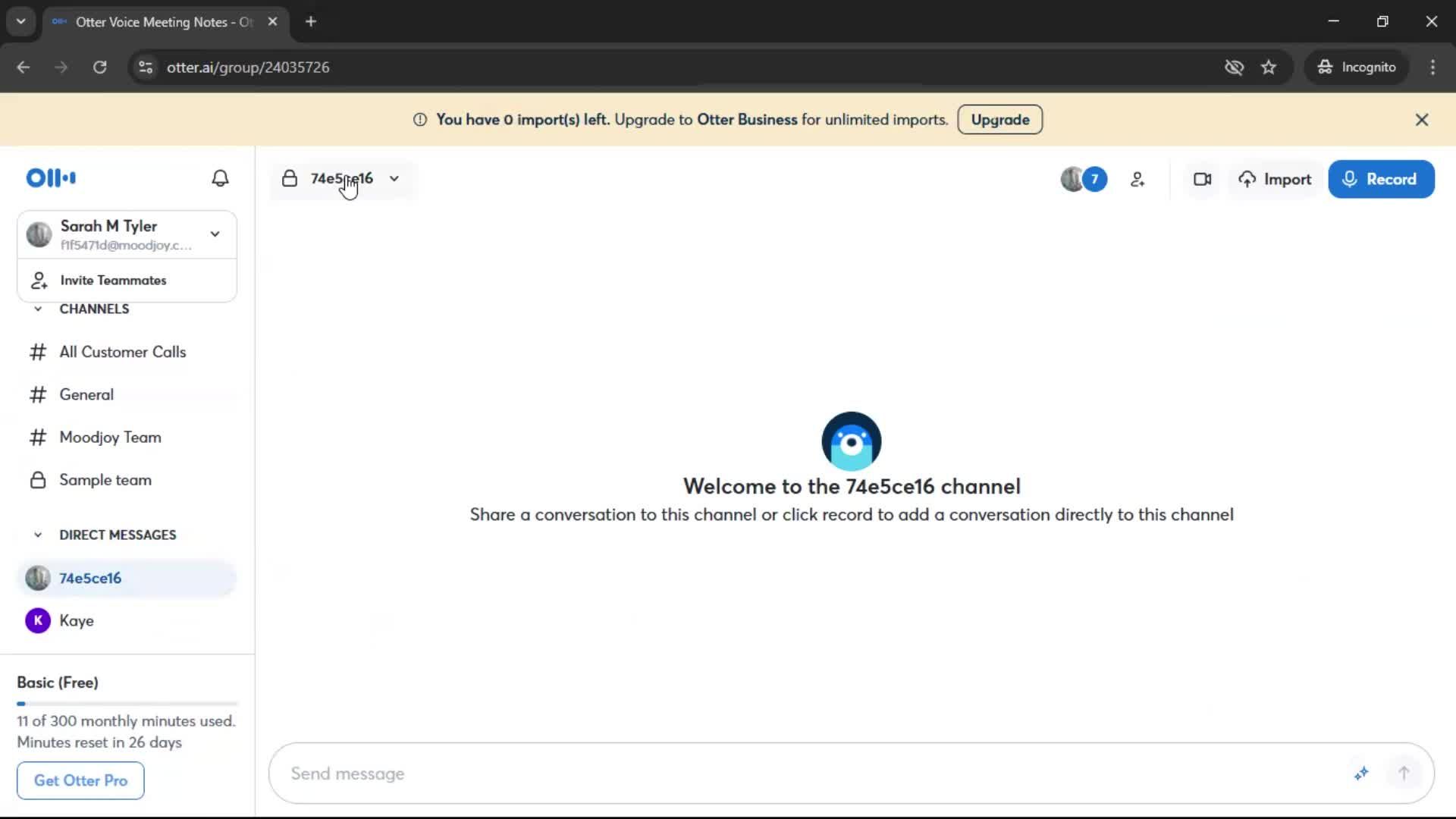Open channel members avatar count

(x=1084, y=180)
